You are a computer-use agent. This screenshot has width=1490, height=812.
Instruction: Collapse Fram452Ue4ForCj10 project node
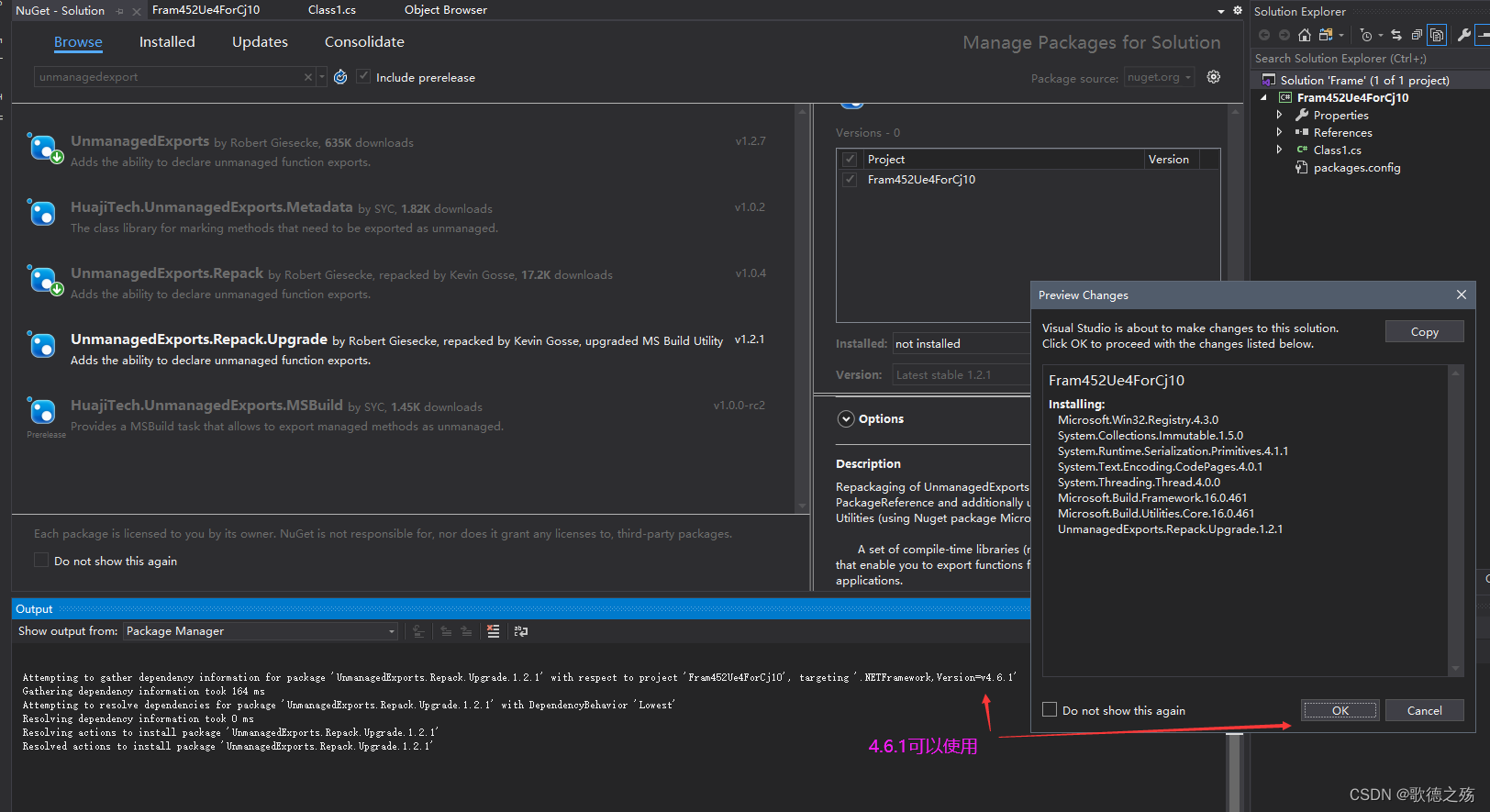coord(1263,97)
